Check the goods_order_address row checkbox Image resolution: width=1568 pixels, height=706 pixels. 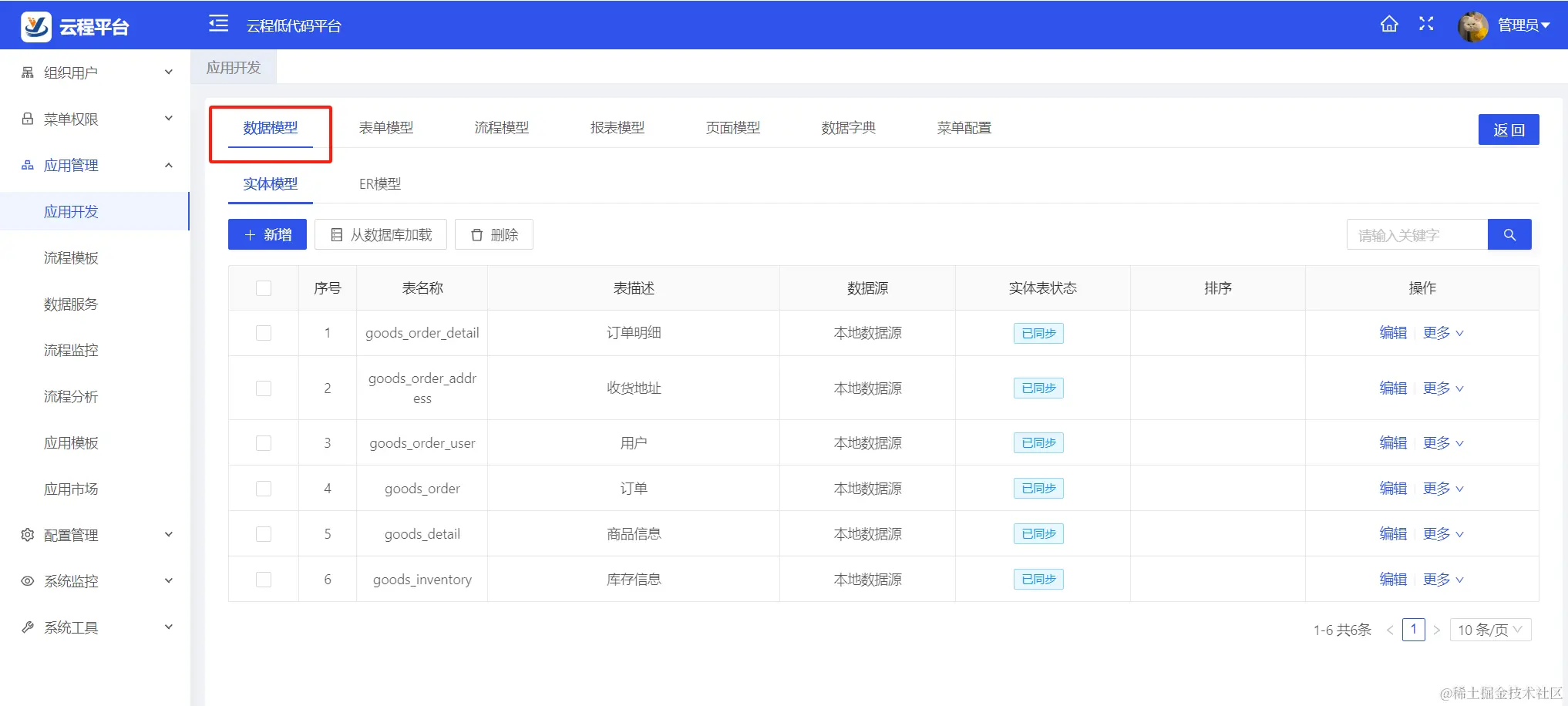click(264, 388)
